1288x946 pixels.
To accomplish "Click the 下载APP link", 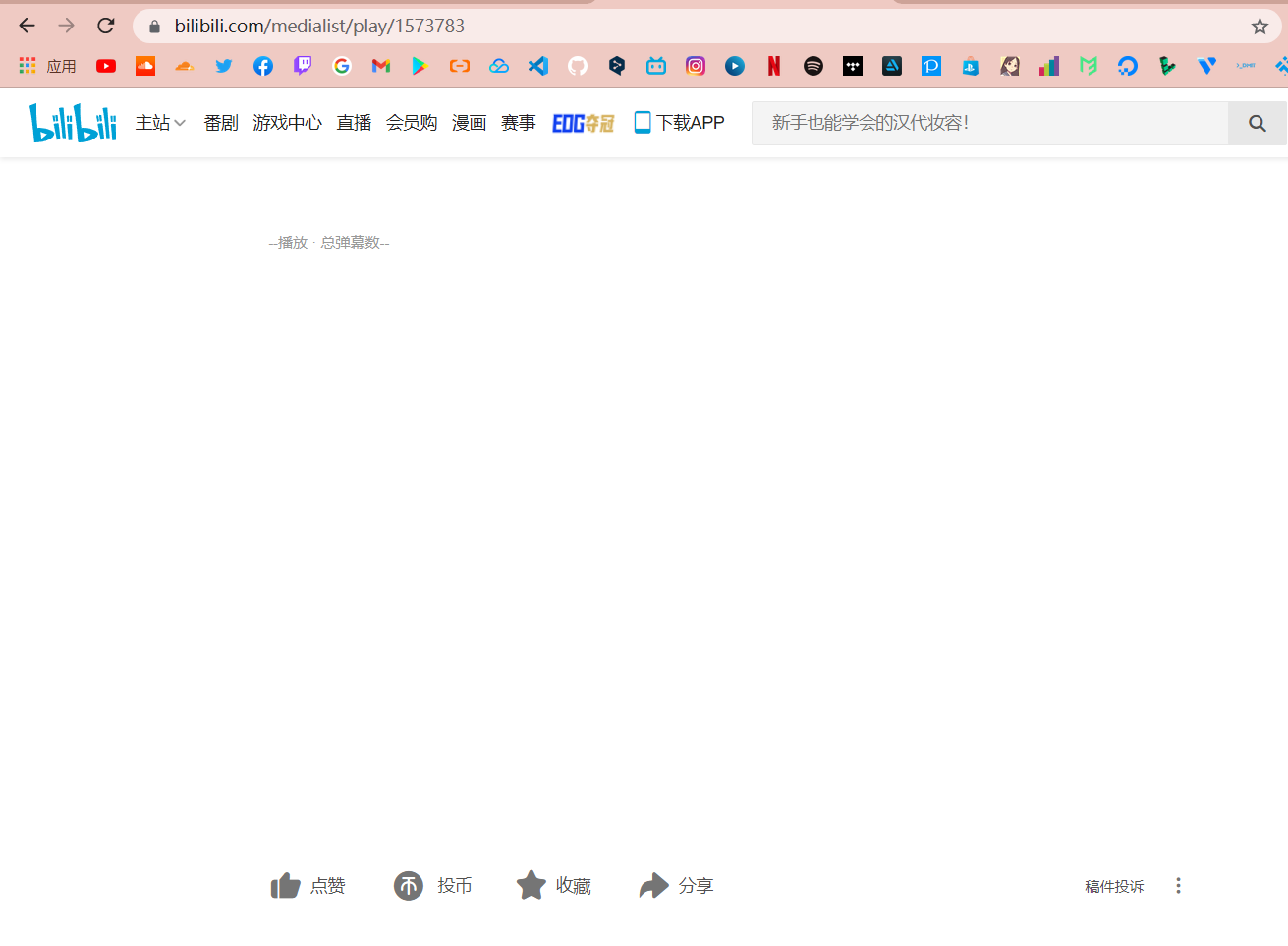I will pos(680,123).
